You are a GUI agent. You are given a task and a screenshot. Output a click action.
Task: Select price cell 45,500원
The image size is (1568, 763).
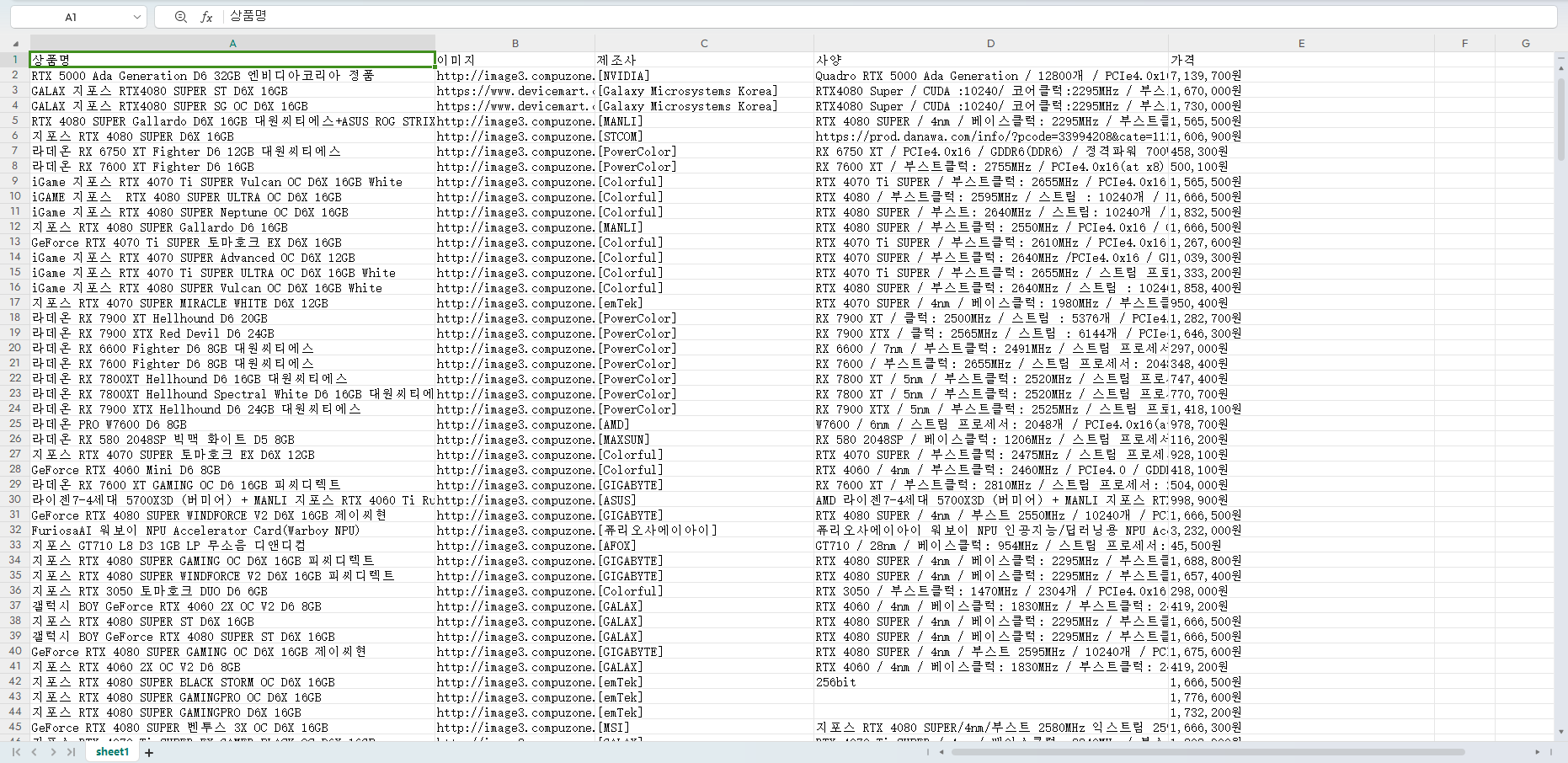pyautogui.click(x=1301, y=545)
